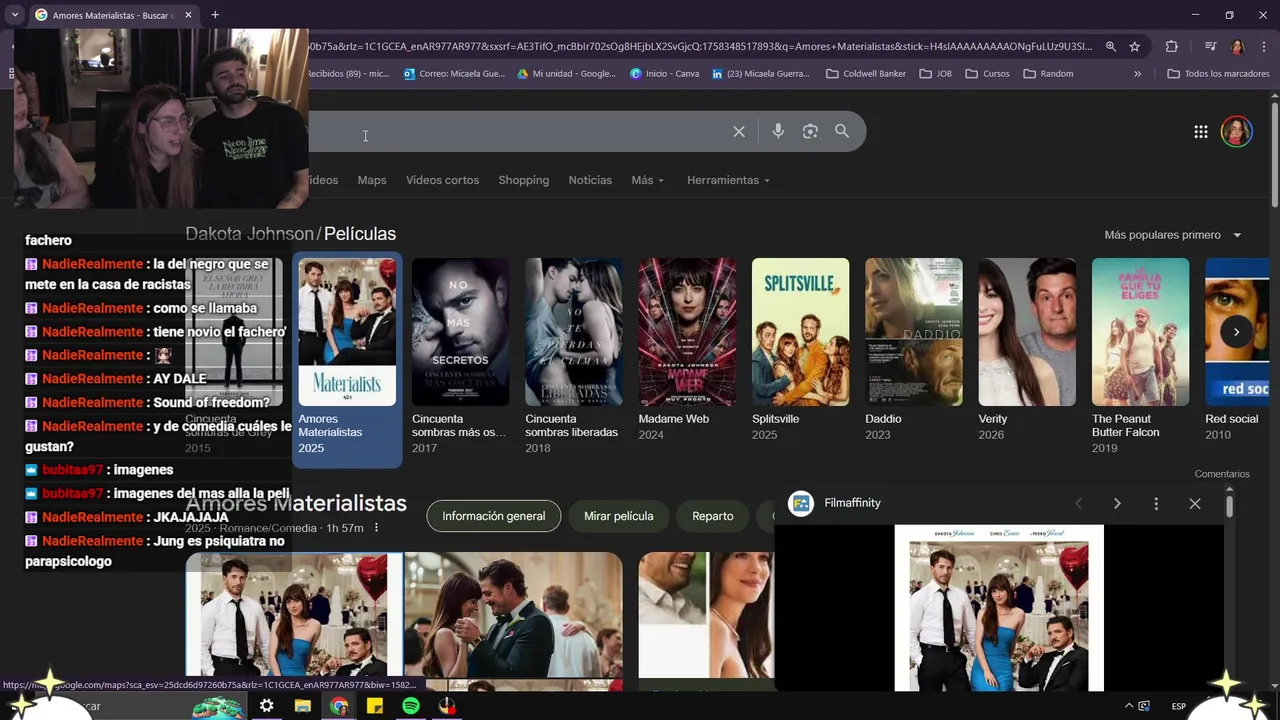
Task: Open the Chrome extensions puzzle icon
Action: 1172,46
